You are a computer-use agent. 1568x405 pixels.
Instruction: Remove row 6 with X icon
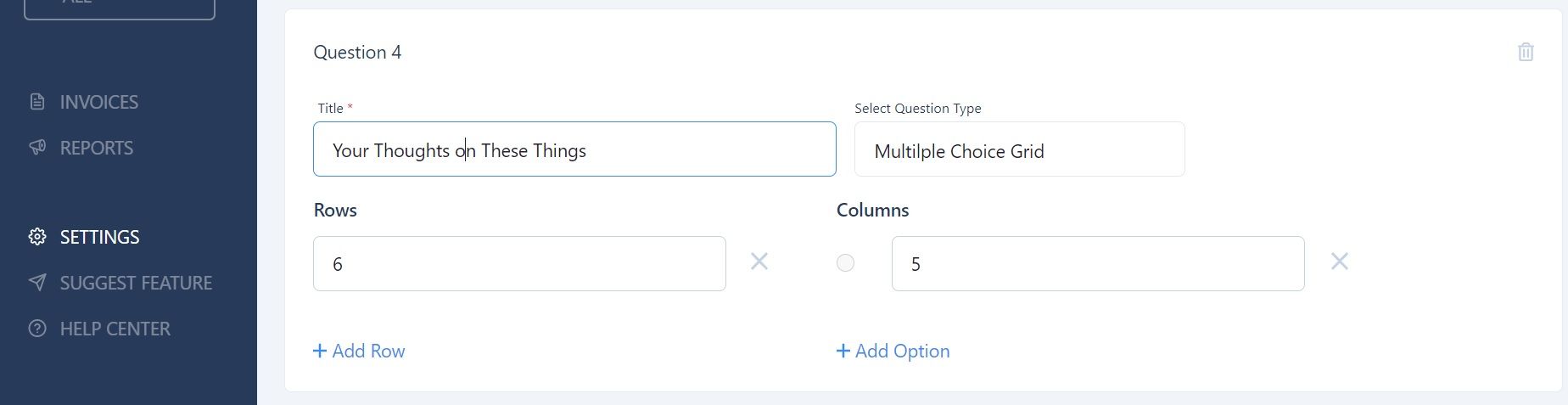point(759,262)
